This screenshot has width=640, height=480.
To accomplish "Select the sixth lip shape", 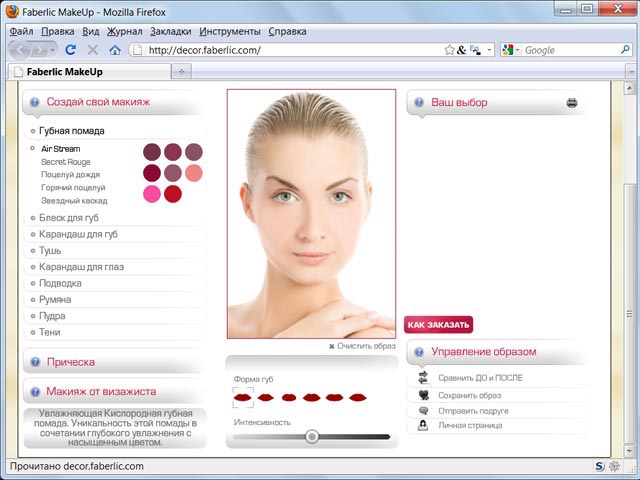I will [358, 397].
